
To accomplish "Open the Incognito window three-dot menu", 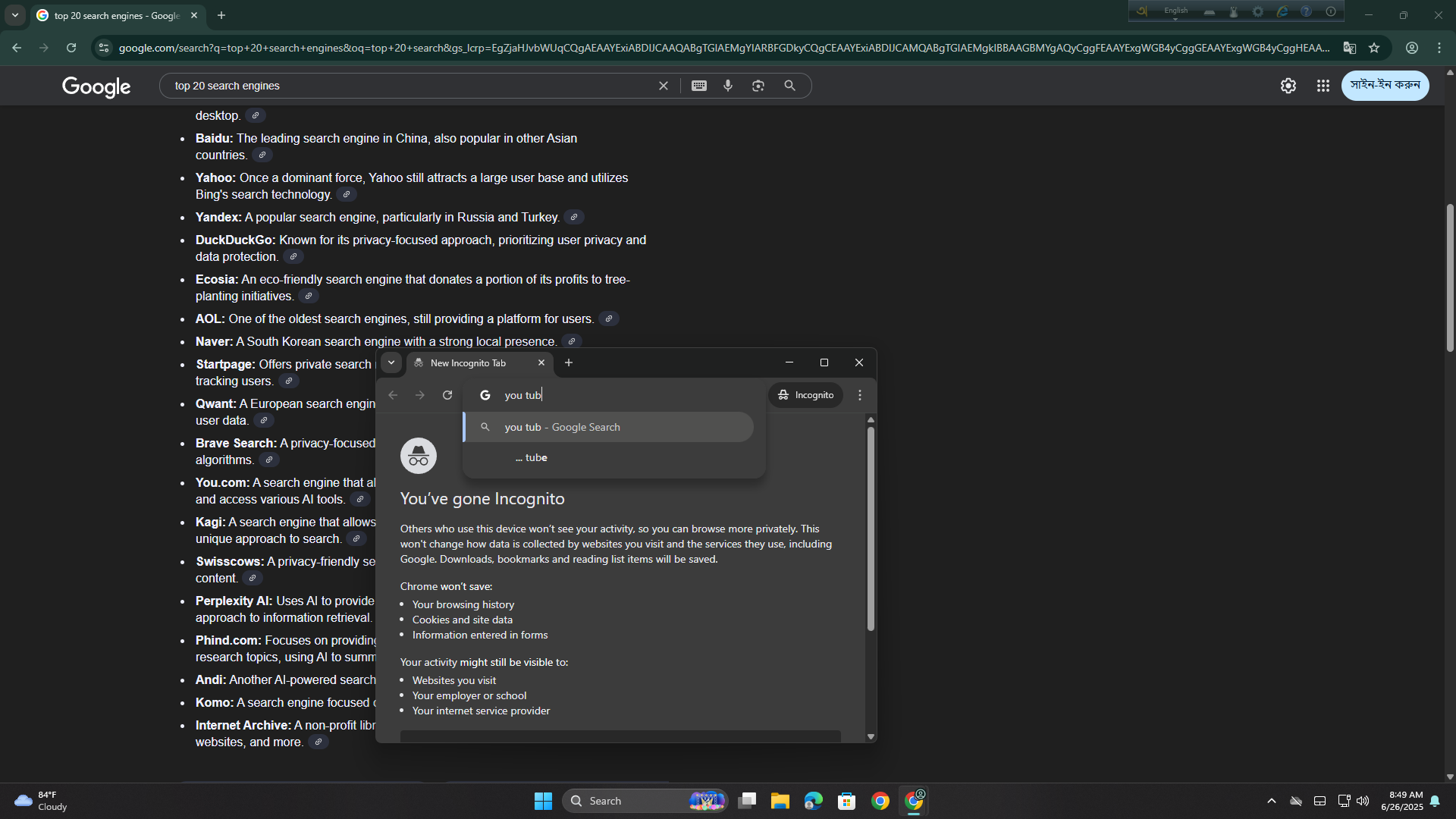I will click(x=860, y=395).
